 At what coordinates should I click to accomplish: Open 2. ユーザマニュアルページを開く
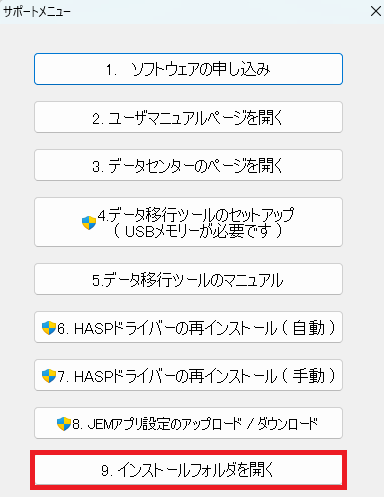point(188,117)
